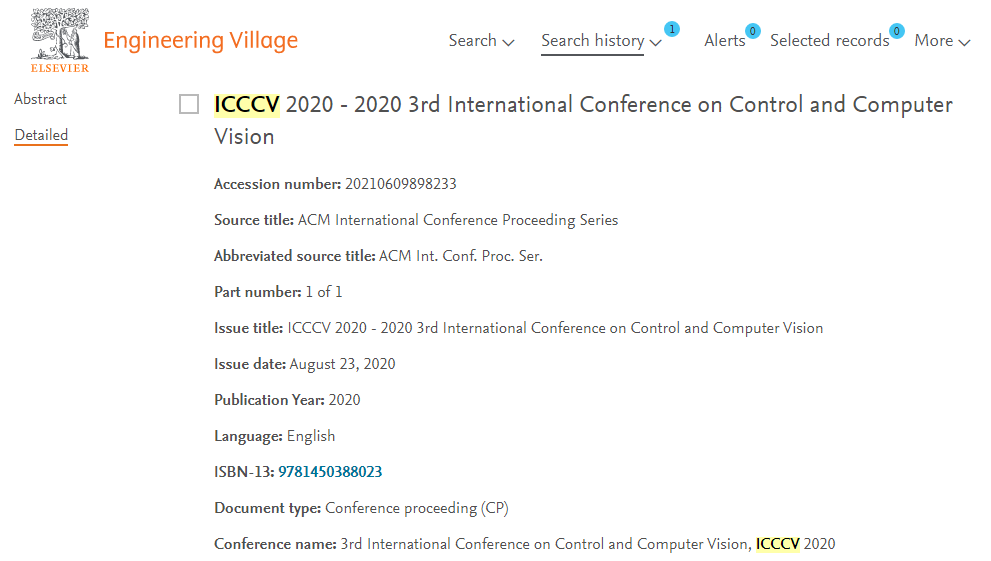The image size is (991, 561).
Task: Open Selected records page
Action: pos(829,41)
